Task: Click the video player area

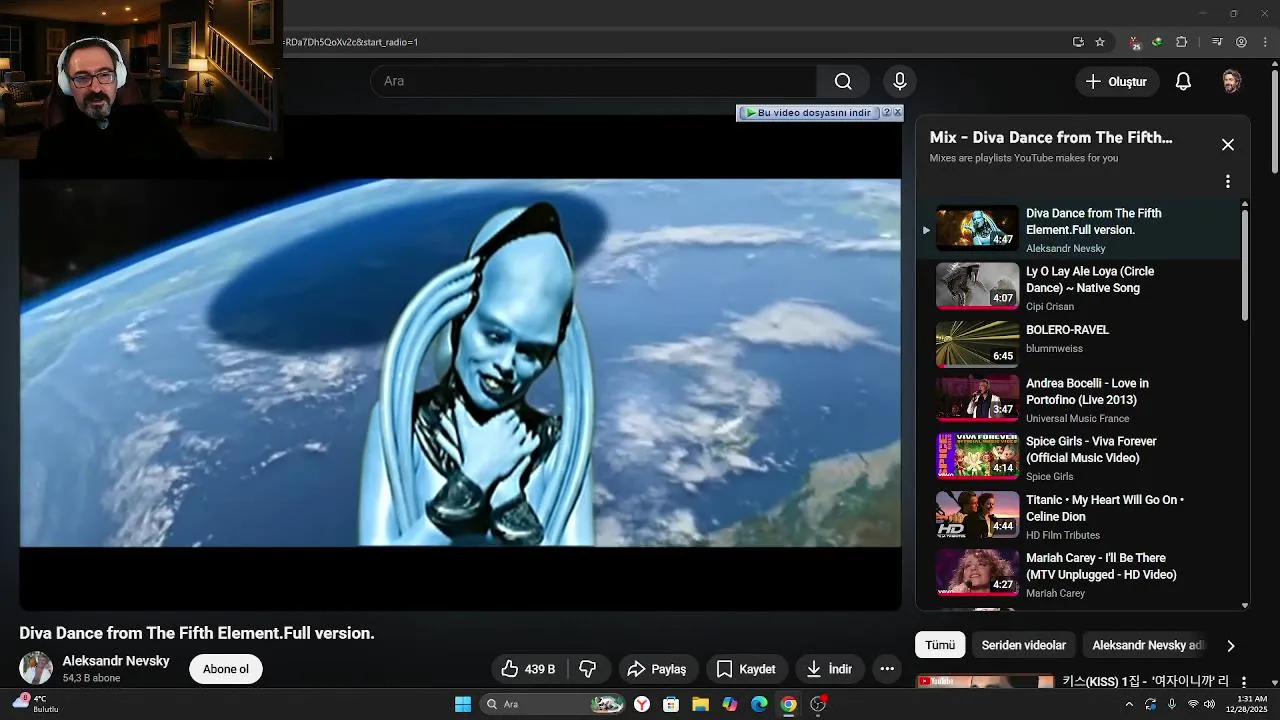Action: [x=460, y=362]
